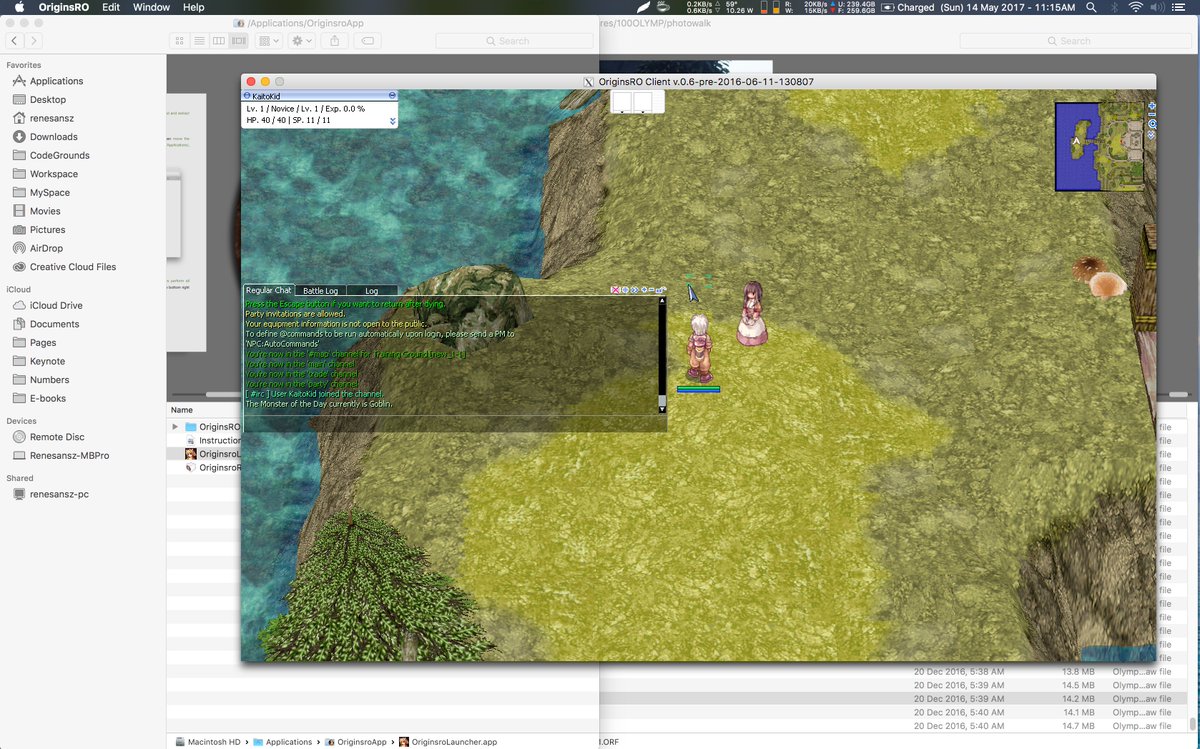1200x749 pixels.
Task: Open the OriginsRO application menu
Action: point(63,7)
